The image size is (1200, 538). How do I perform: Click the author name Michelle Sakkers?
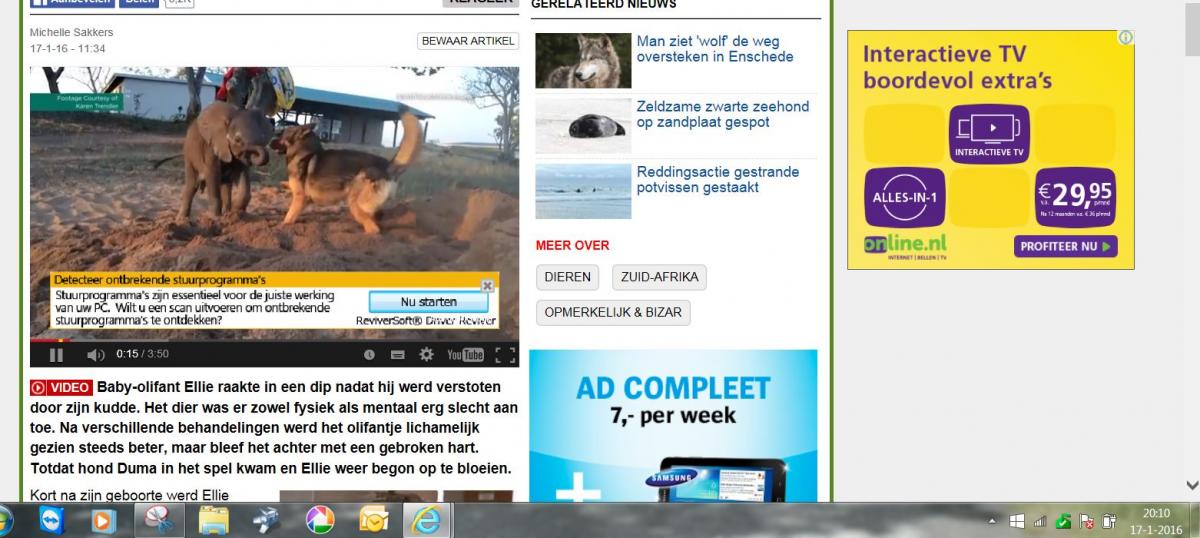(73, 32)
